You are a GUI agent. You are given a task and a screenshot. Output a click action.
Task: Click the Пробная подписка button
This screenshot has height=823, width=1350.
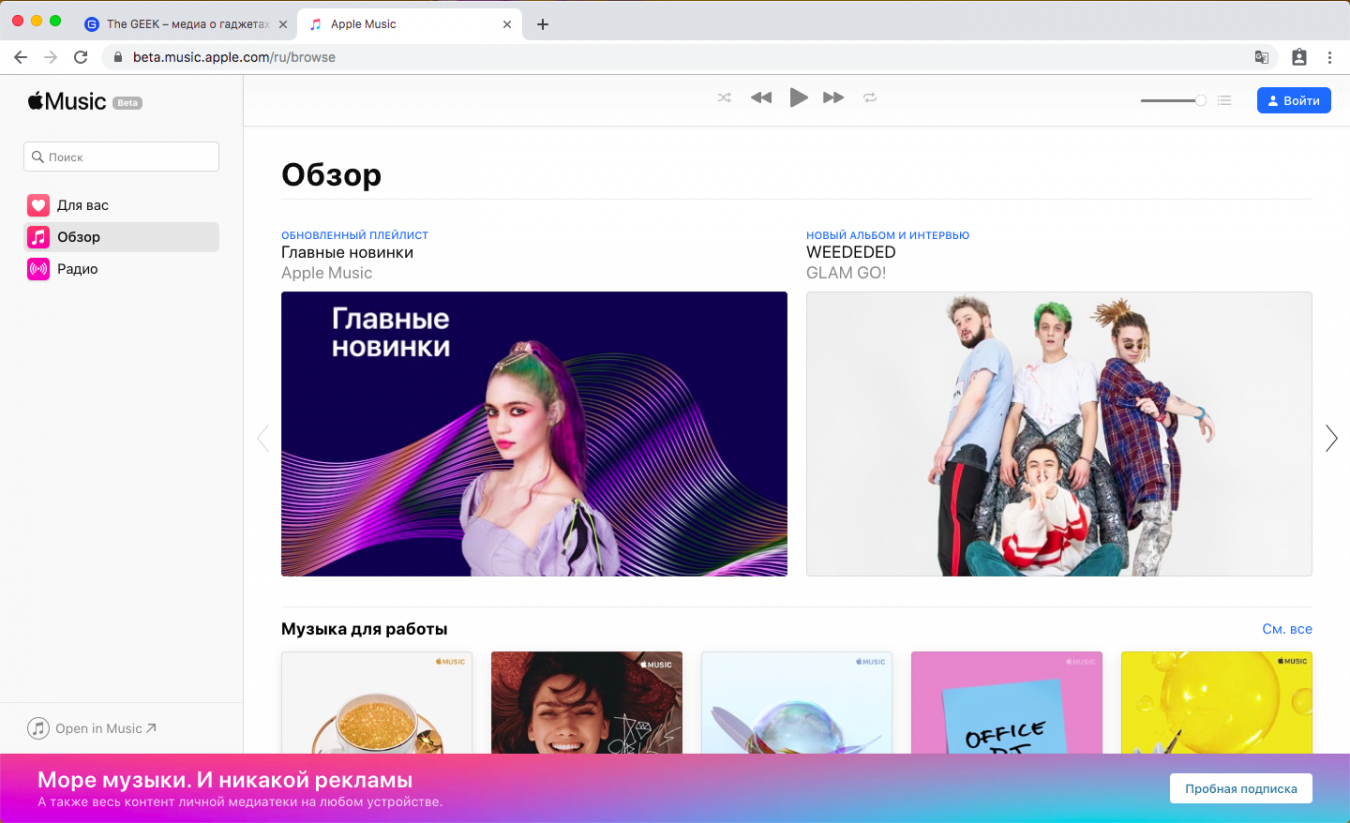(1241, 788)
